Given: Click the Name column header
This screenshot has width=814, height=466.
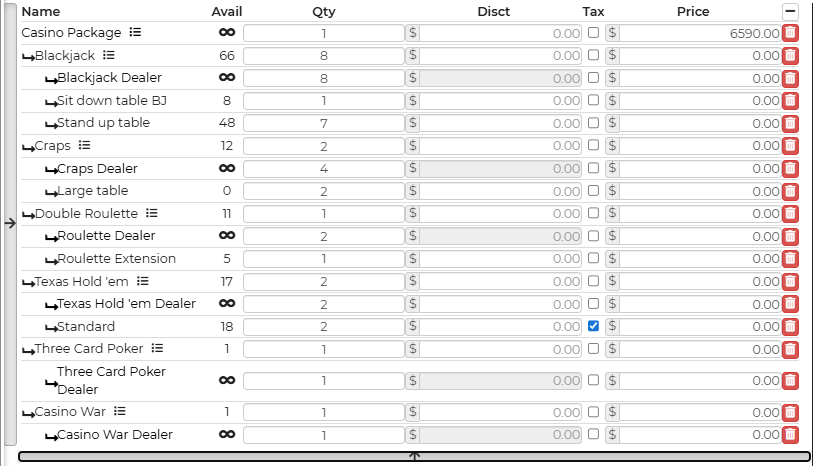Looking at the screenshot, I should point(41,12).
